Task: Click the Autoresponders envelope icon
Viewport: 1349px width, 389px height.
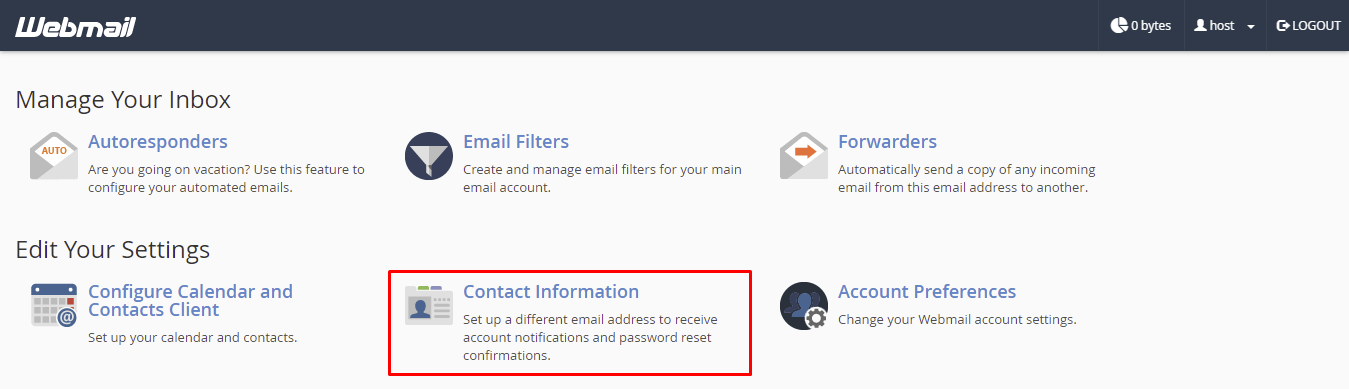Action: click(54, 155)
